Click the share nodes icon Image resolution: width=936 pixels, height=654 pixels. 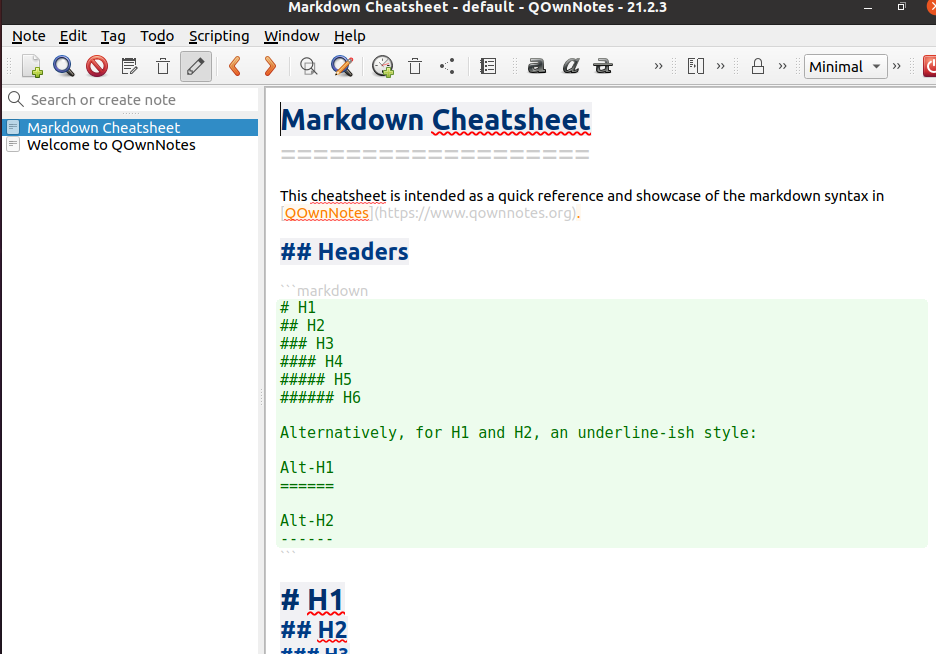coord(447,66)
